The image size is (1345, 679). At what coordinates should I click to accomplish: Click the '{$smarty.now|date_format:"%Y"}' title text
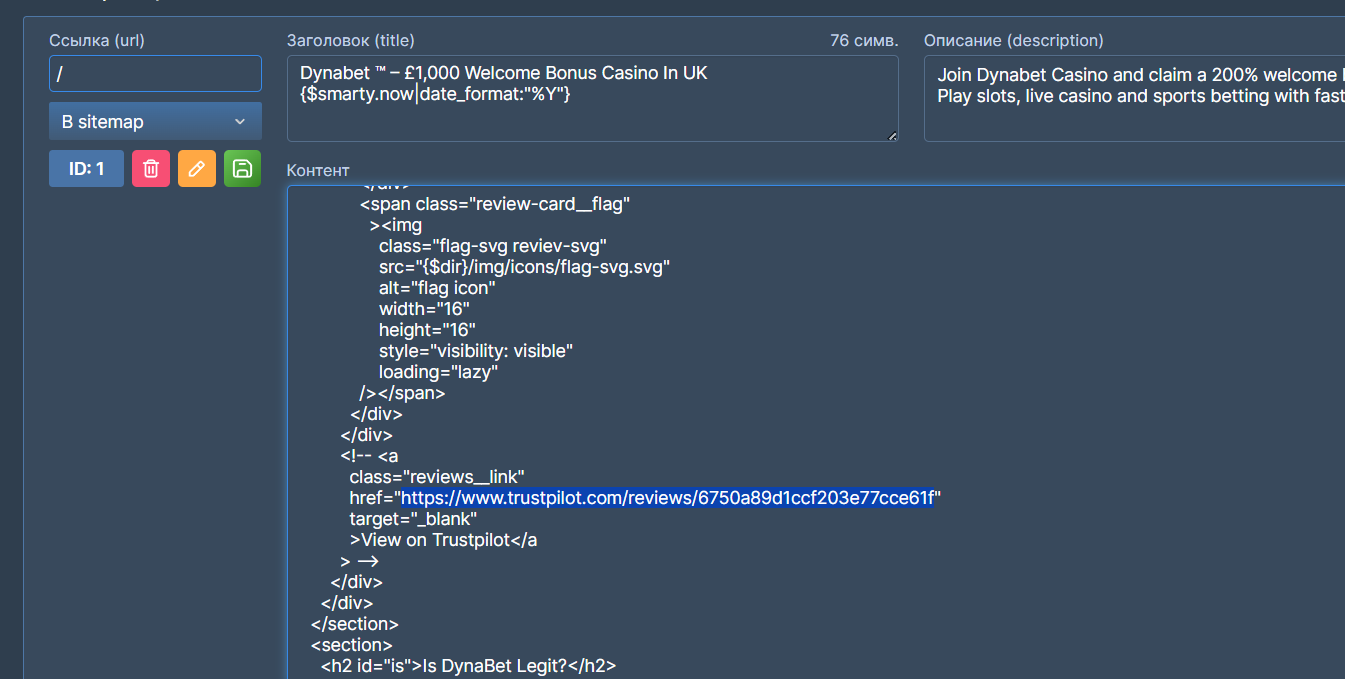tap(436, 94)
